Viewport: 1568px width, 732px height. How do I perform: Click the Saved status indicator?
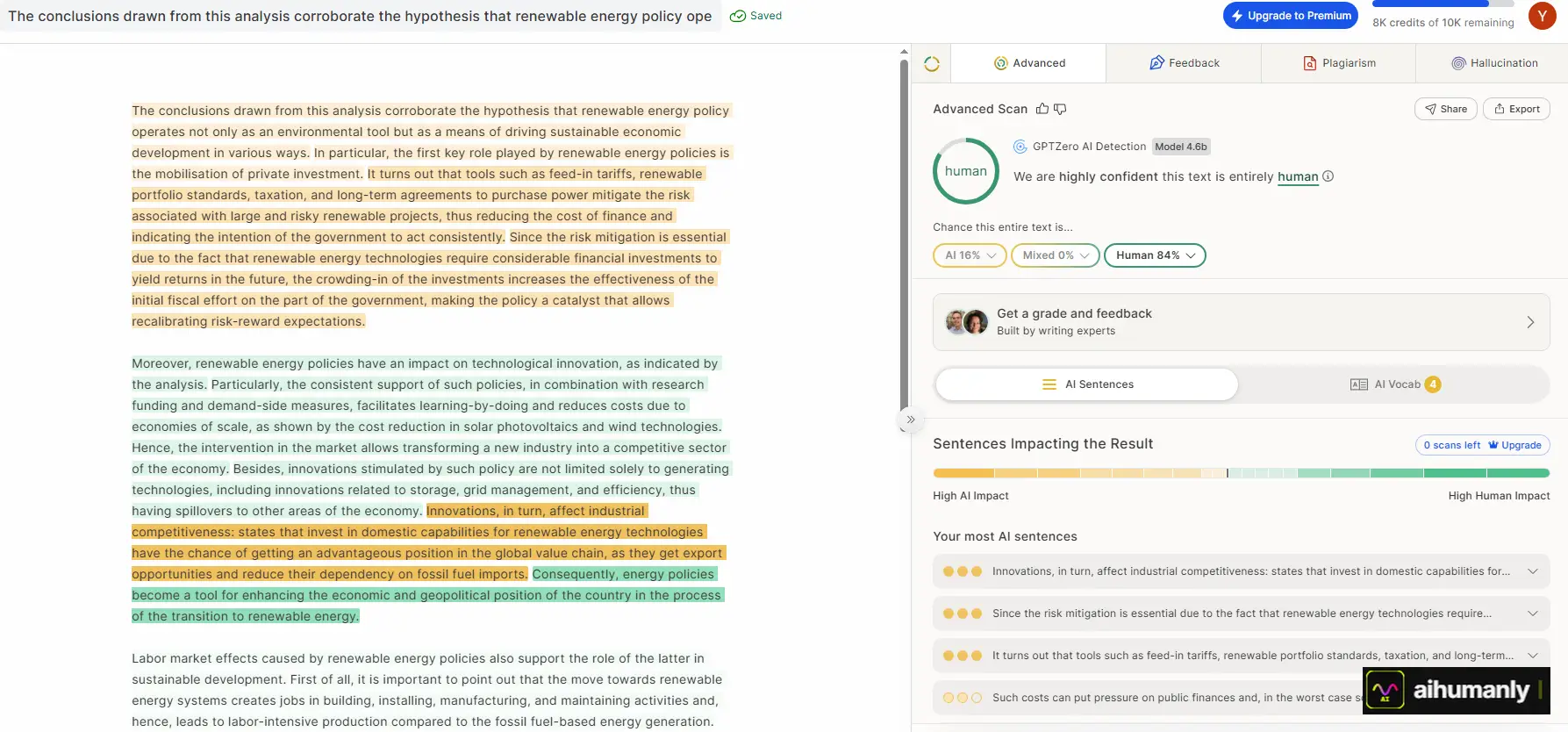pyautogui.click(x=756, y=16)
